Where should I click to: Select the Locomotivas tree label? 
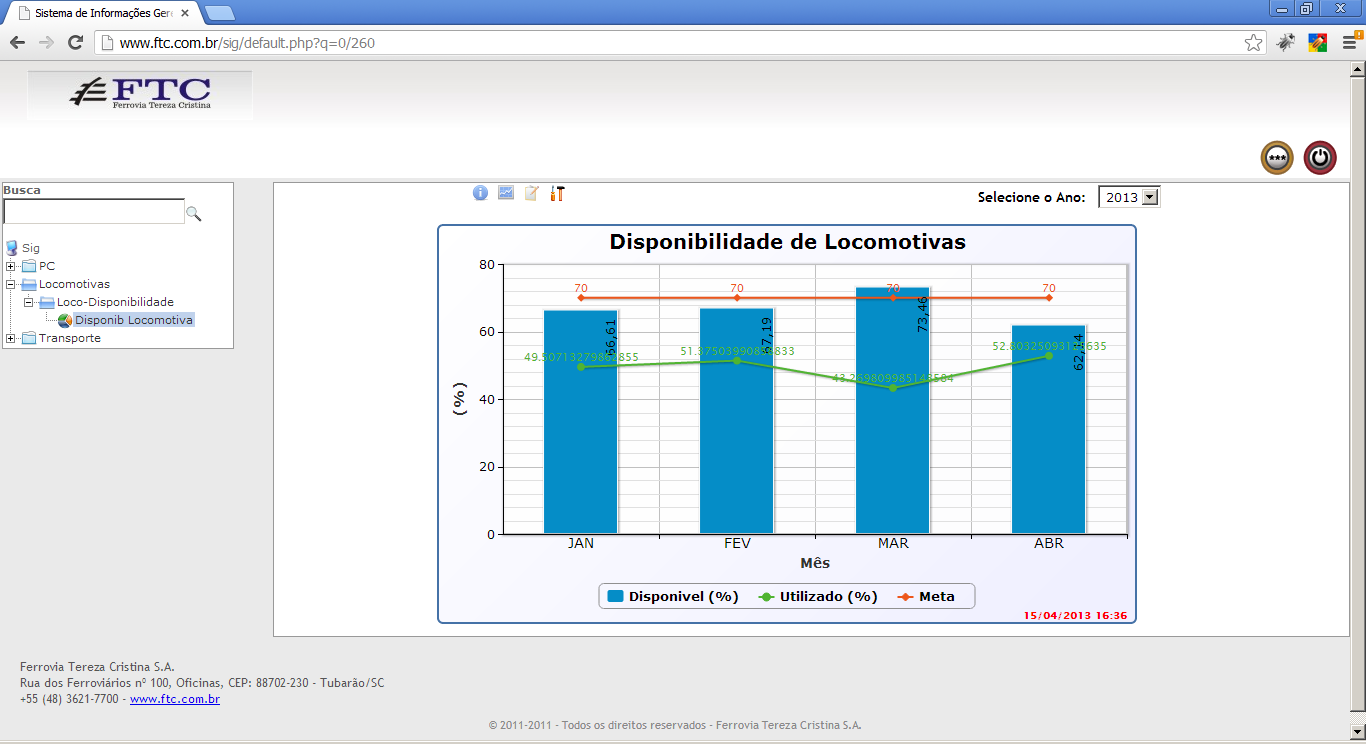74,284
